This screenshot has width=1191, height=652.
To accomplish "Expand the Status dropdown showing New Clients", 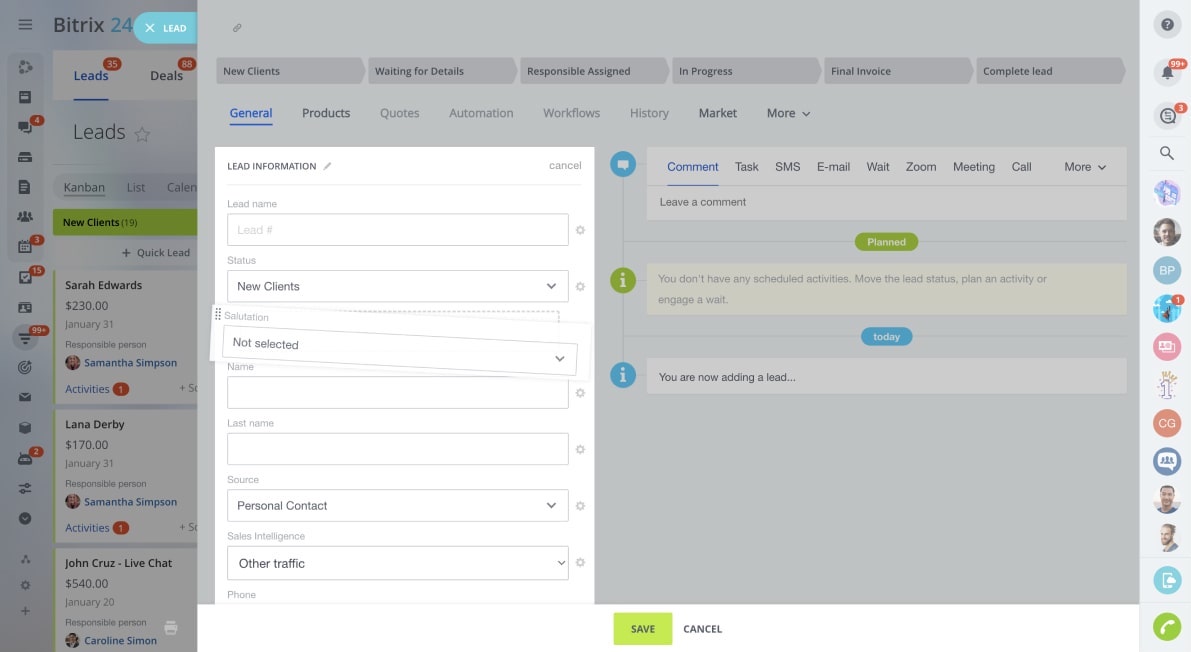I will [397, 286].
